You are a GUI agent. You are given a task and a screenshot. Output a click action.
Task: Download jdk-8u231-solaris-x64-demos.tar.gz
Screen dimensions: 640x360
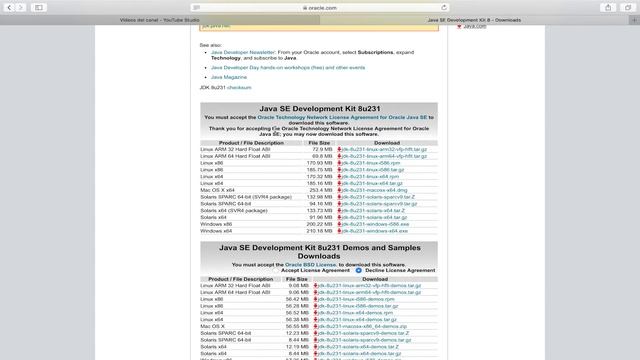click(360, 353)
